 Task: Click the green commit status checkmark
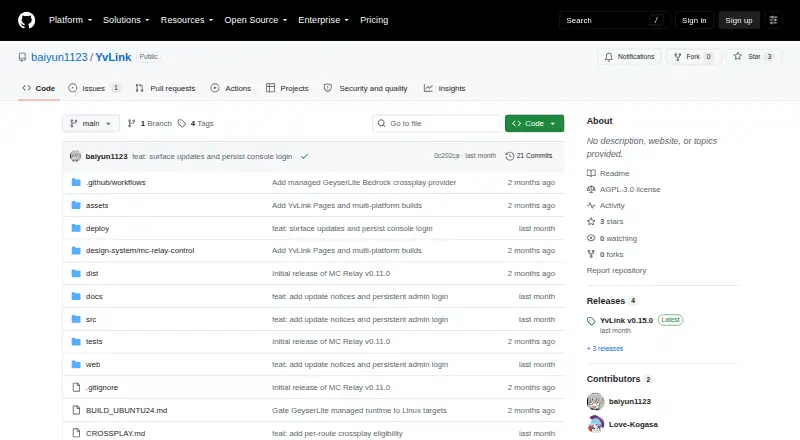click(x=305, y=156)
